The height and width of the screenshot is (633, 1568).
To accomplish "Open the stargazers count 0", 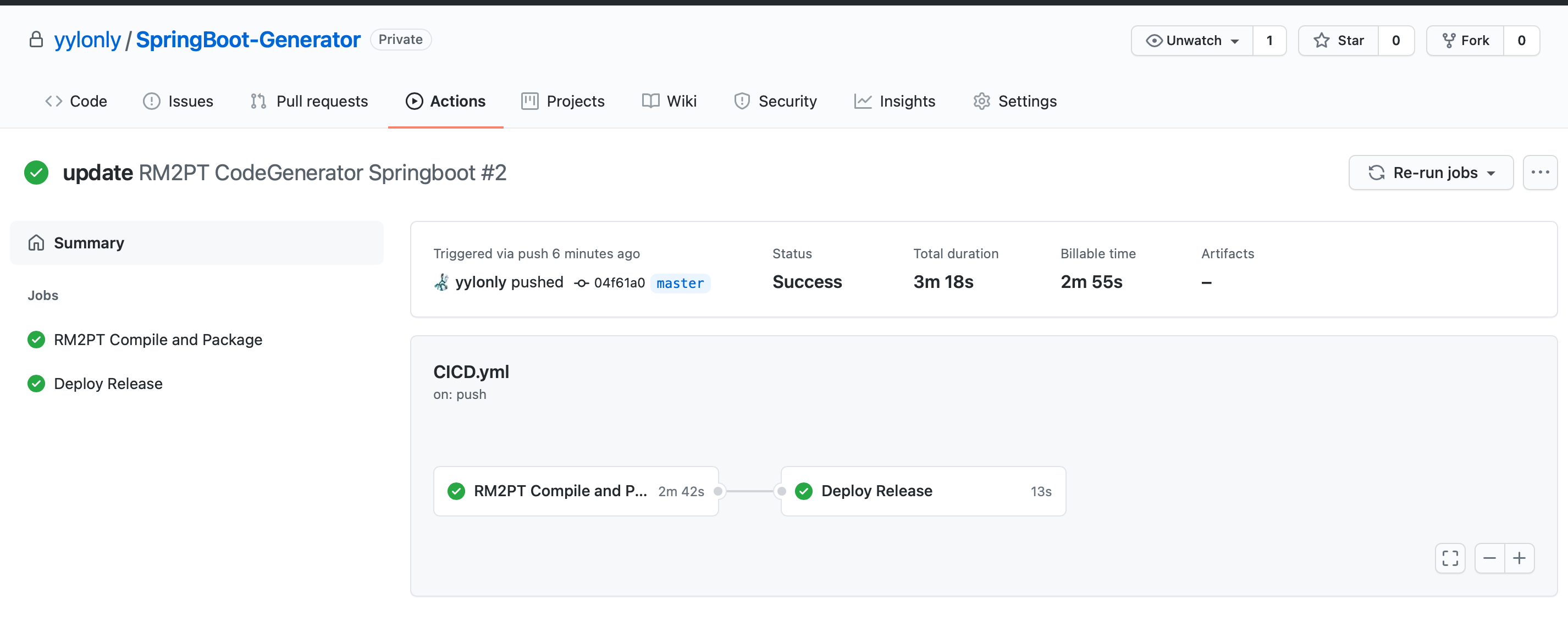I will pos(1396,41).
